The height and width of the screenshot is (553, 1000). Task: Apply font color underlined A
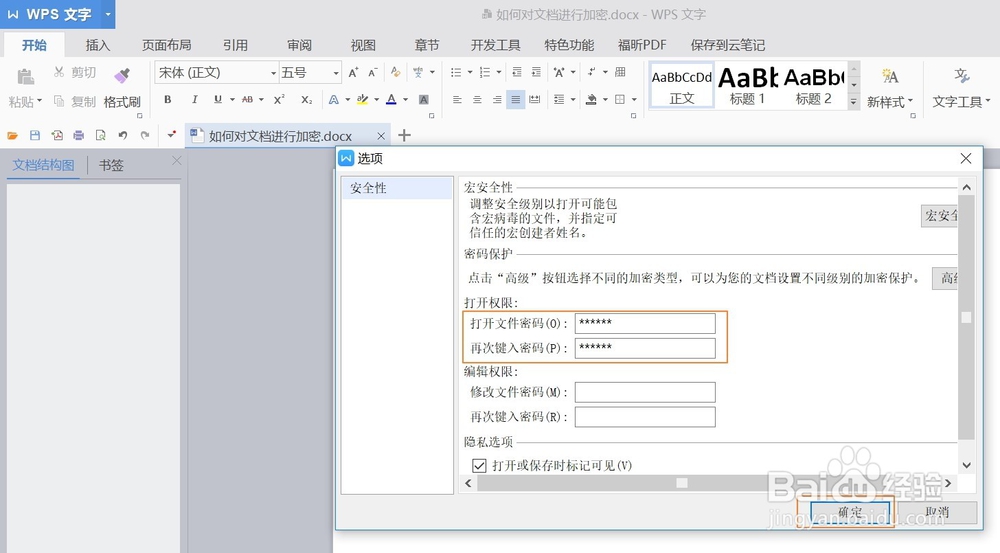point(392,100)
